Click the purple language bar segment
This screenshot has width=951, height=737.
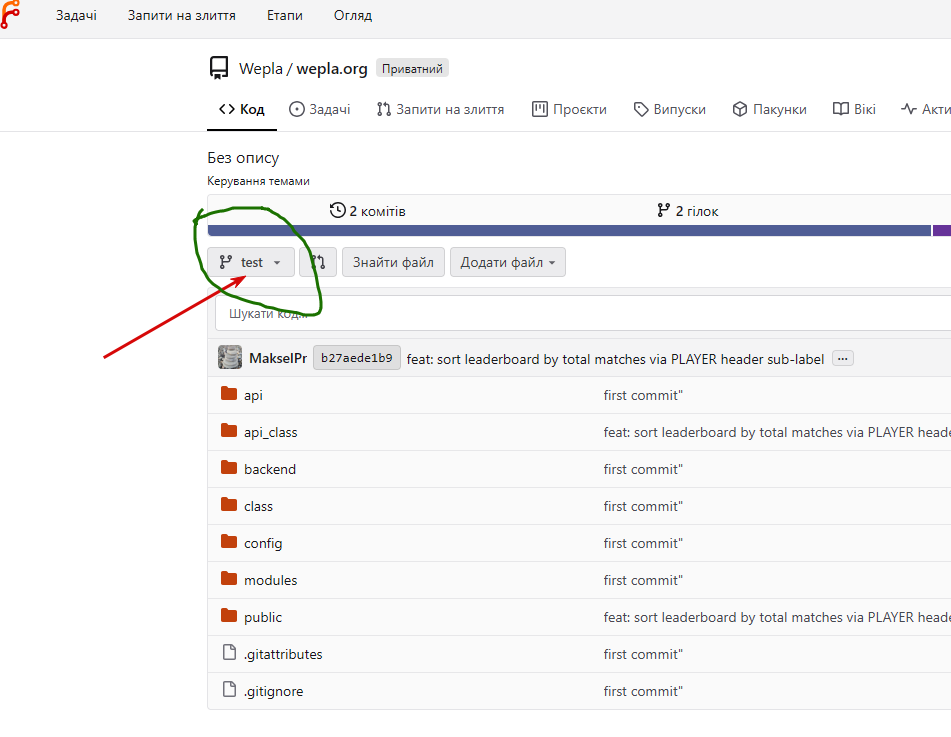pyautogui.click(x=942, y=231)
